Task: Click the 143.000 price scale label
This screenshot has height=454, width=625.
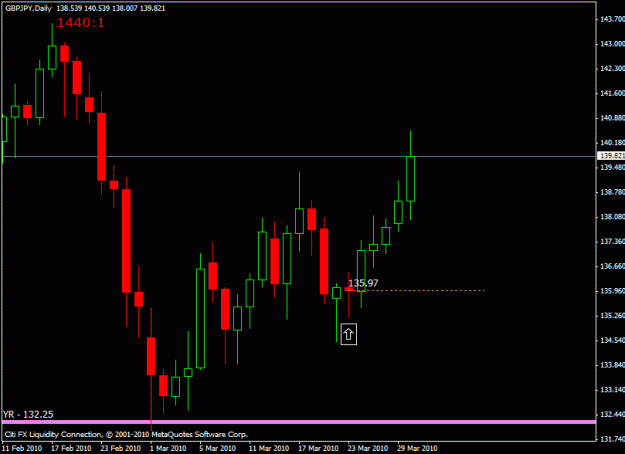Action: coord(612,44)
